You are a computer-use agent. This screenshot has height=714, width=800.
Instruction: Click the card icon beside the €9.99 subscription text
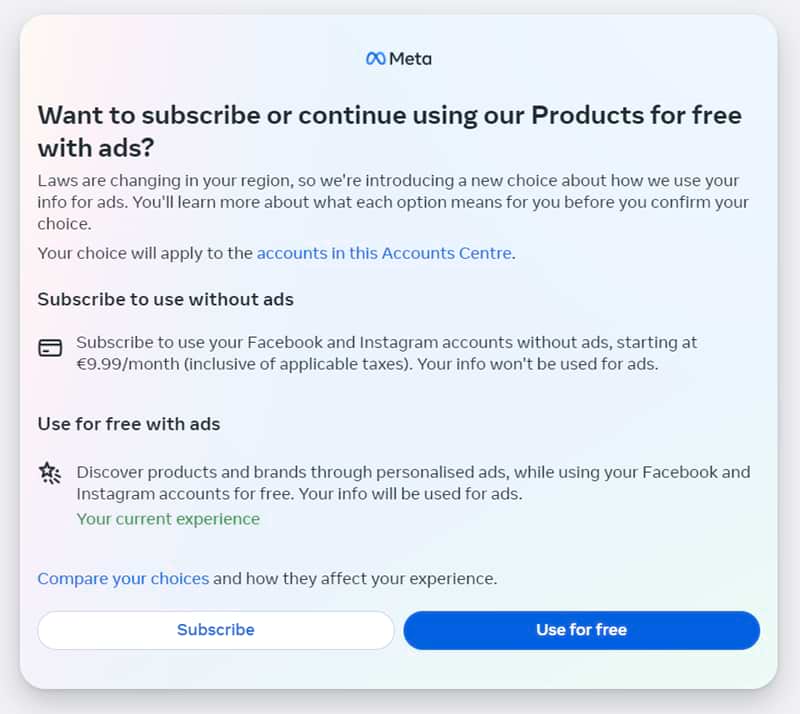point(50,347)
